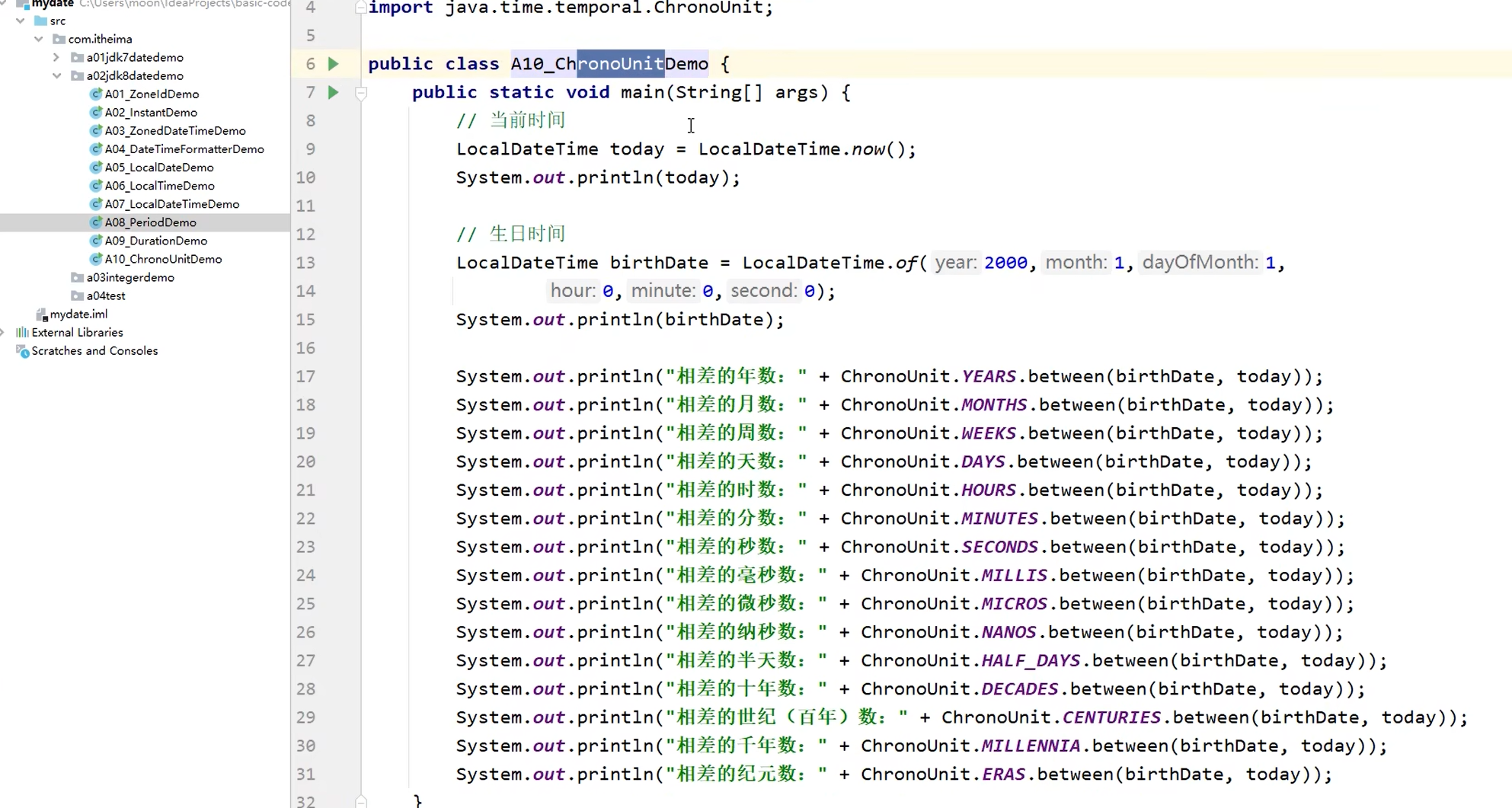This screenshot has height=808, width=1512.
Task: Select the a03integerdemo package
Action: [x=129, y=276]
